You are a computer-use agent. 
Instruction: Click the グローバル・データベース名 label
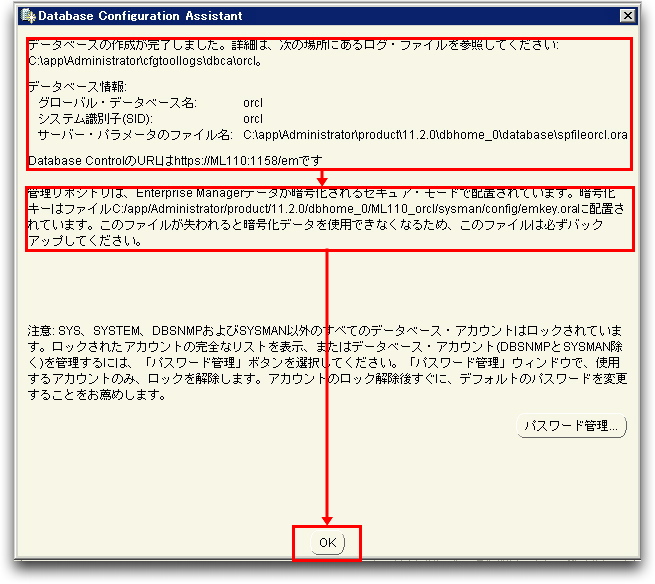pos(118,103)
